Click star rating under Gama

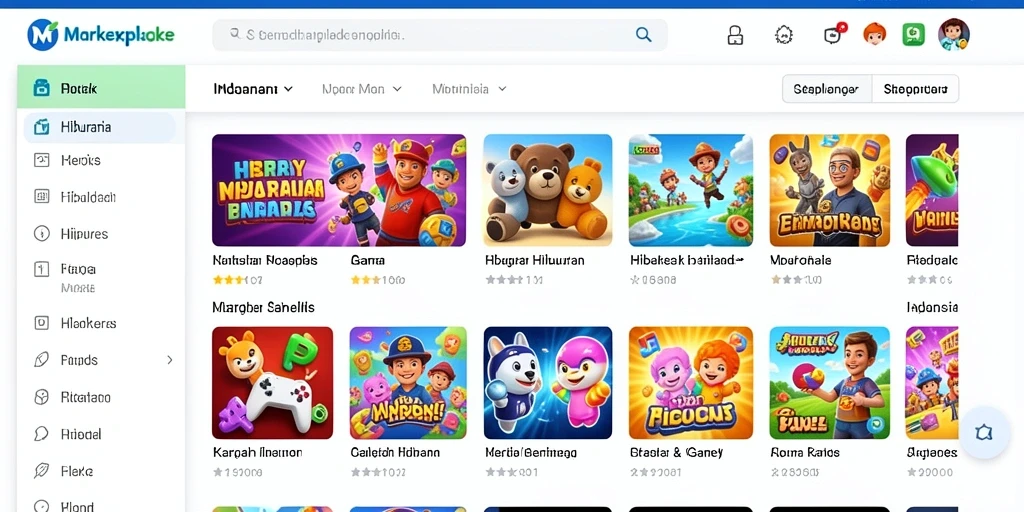point(377,280)
